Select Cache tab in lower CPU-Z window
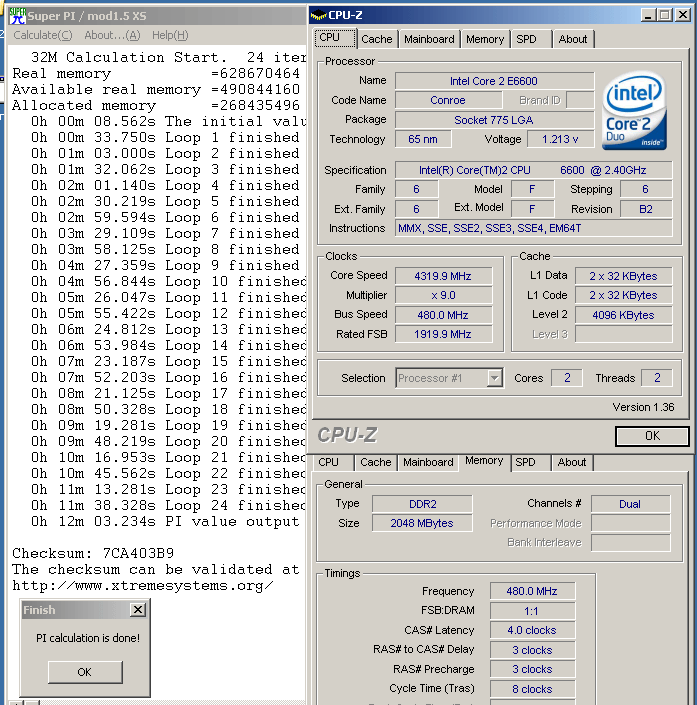Image resolution: width=697 pixels, height=705 pixels. [375, 462]
